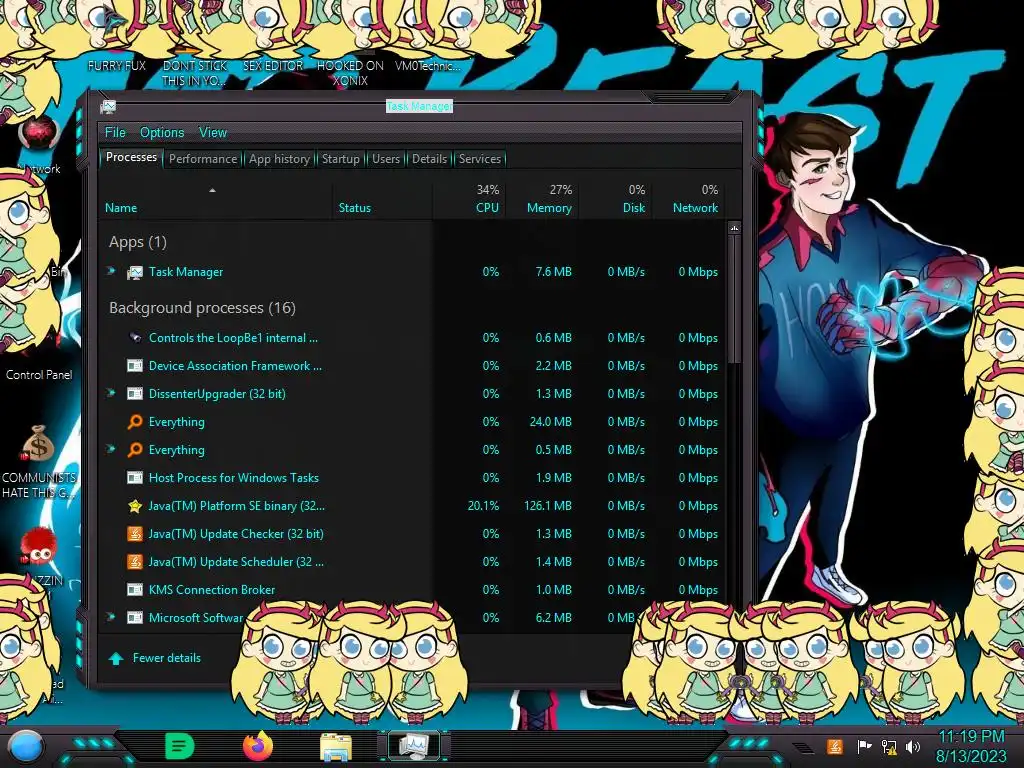Click the Task Manager app row icon
This screenshot has height=768, width=1024.
135,272
